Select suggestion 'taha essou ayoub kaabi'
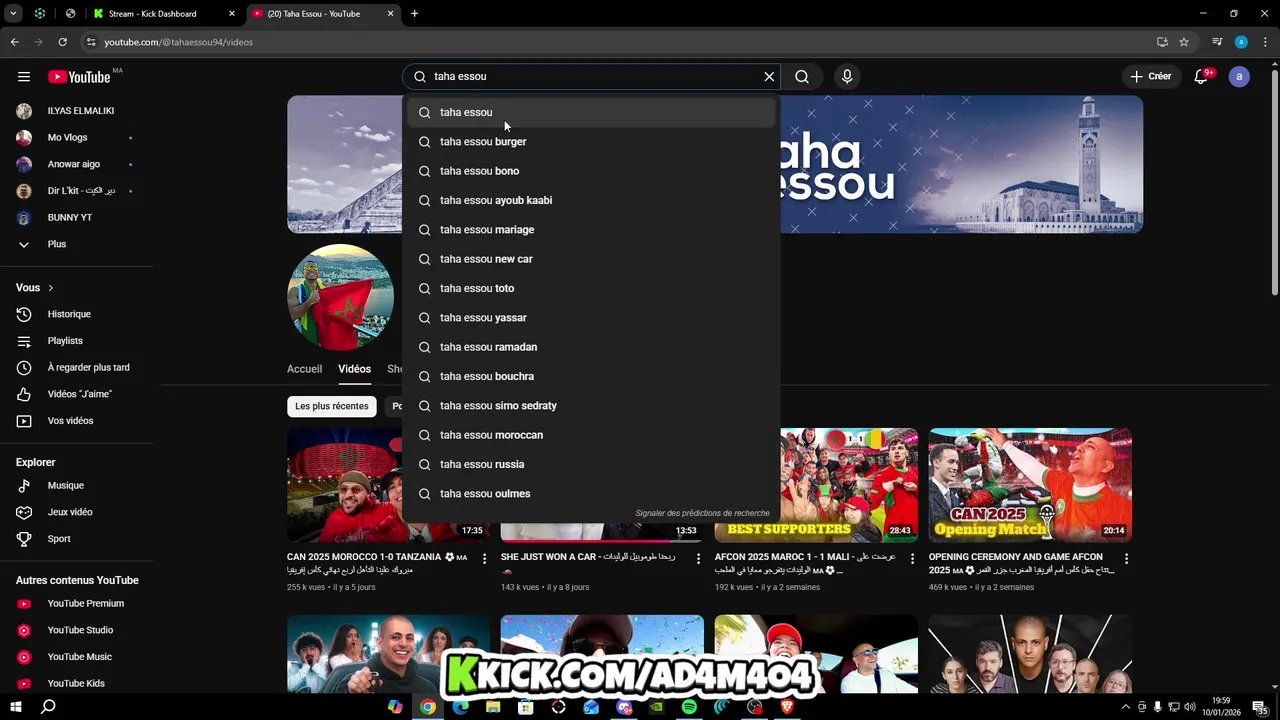1280x720 pixels. (x=591, y=200)
